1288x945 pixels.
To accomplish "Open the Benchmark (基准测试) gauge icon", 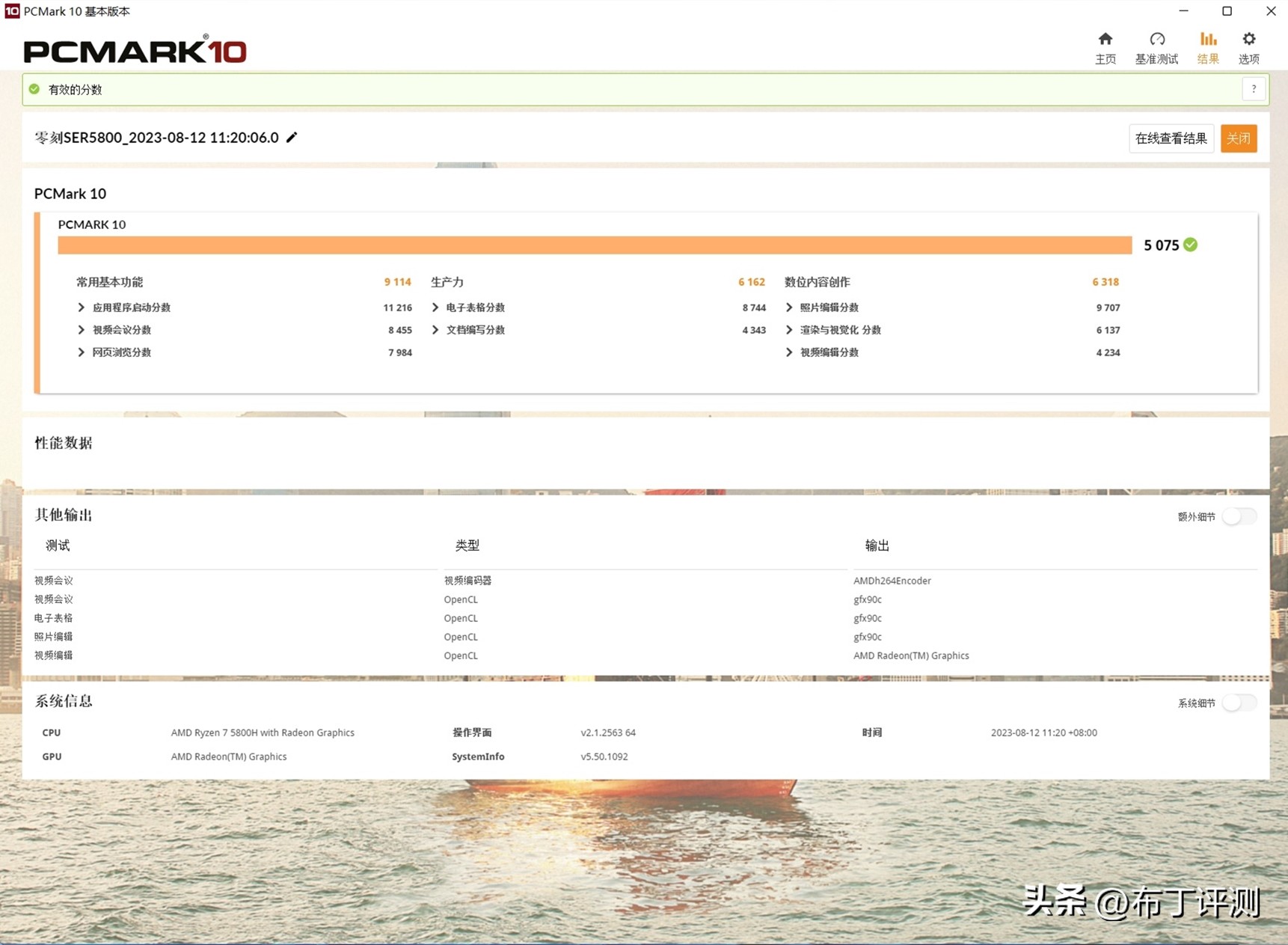I will 1156,40.
